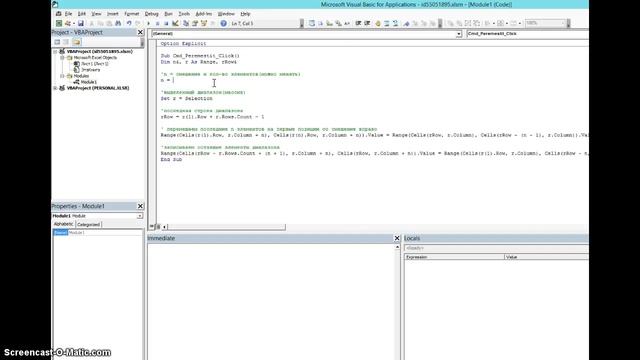
Task: Pause execution with the Break icon
Action: 157,23
